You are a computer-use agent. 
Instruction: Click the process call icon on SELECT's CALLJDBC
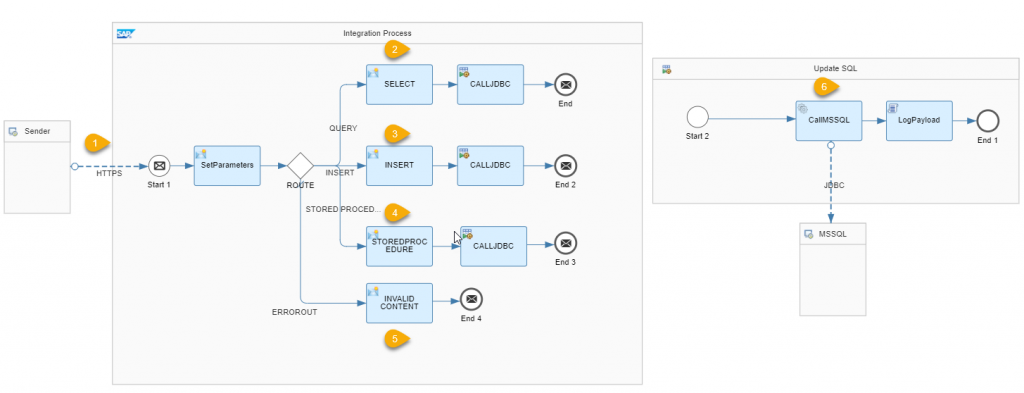(464, 72)
